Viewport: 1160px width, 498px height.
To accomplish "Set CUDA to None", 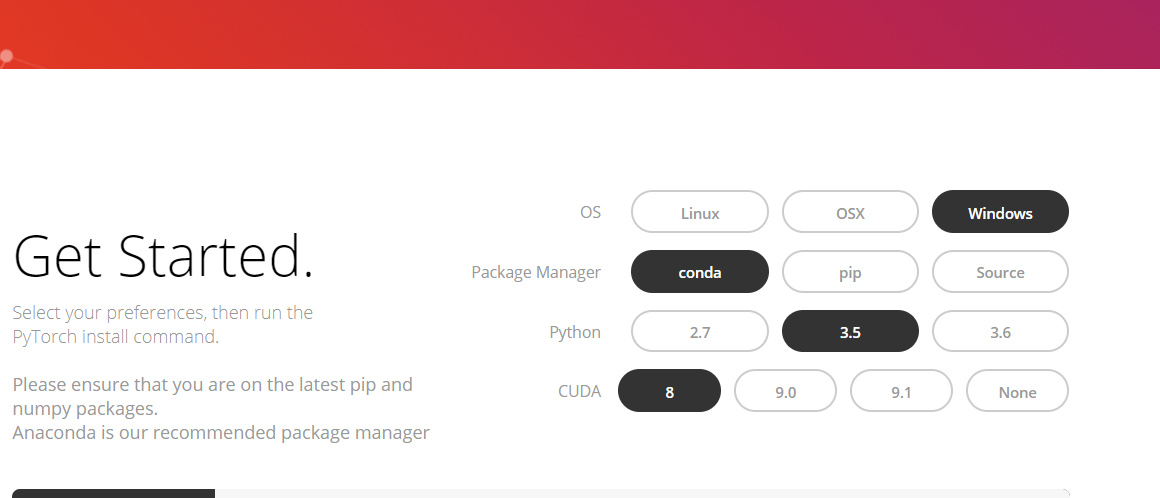I will pyautogui.click(x=1017, y=391).
